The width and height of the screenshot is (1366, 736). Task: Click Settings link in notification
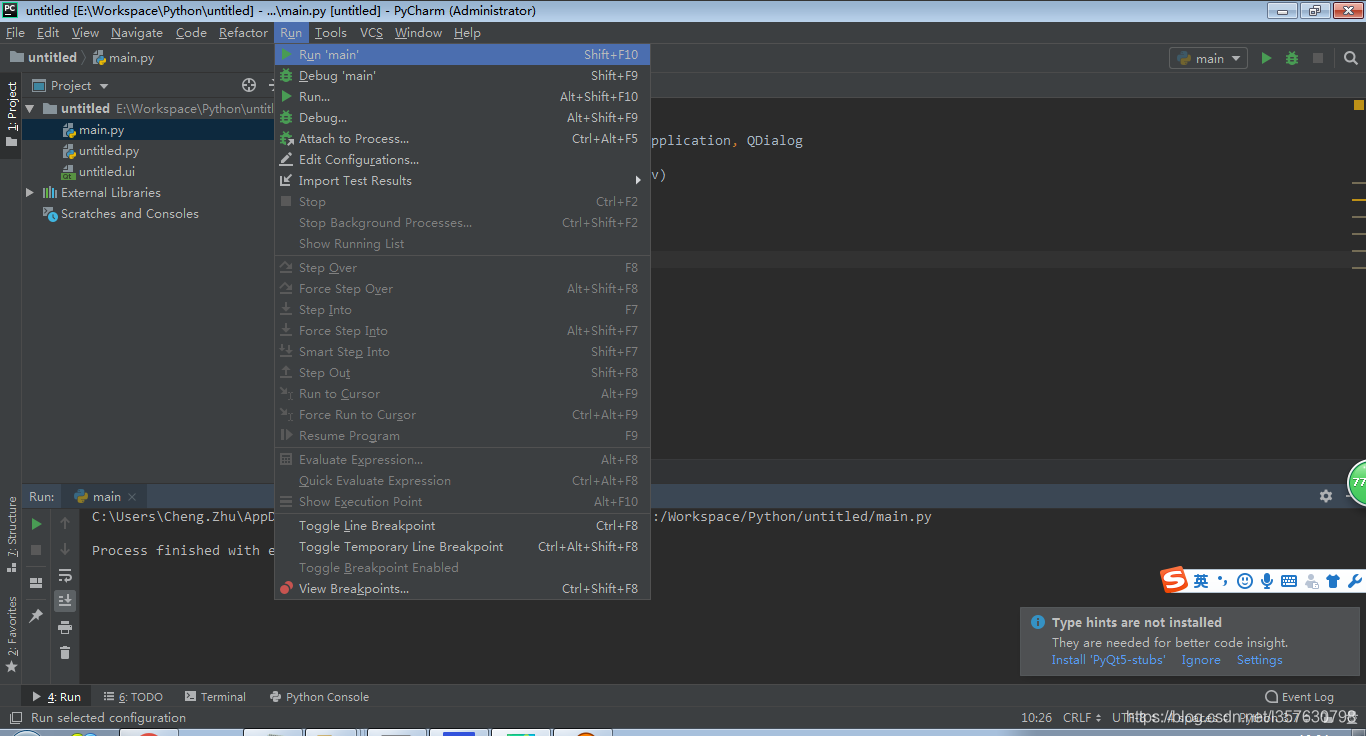tap(1259, 660)
